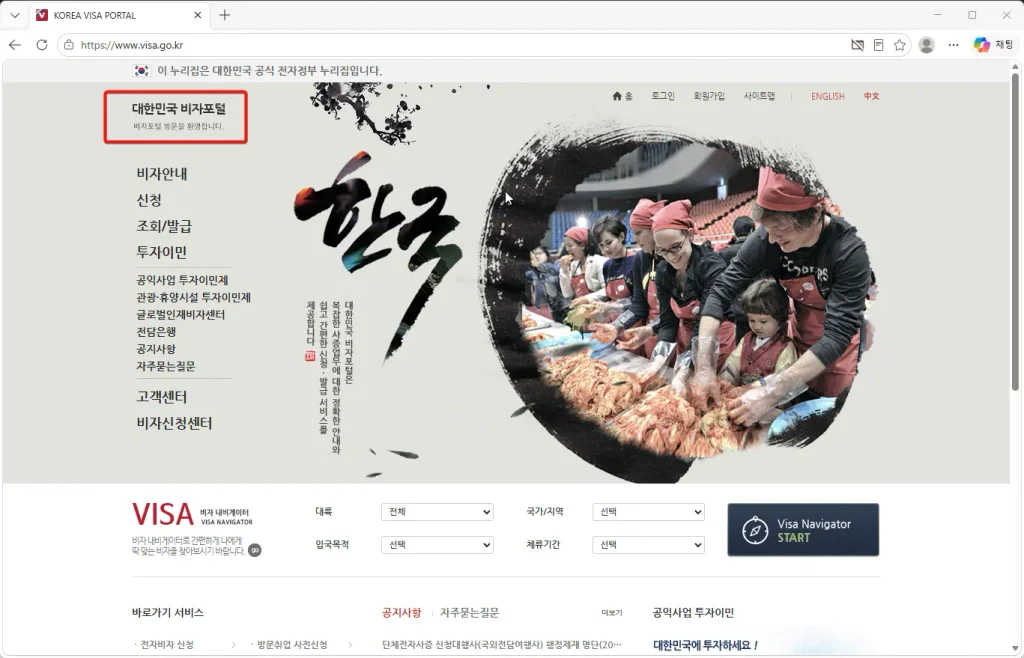
Task: Expand the 입국목적 dropdown
Action: pos(437,544)
